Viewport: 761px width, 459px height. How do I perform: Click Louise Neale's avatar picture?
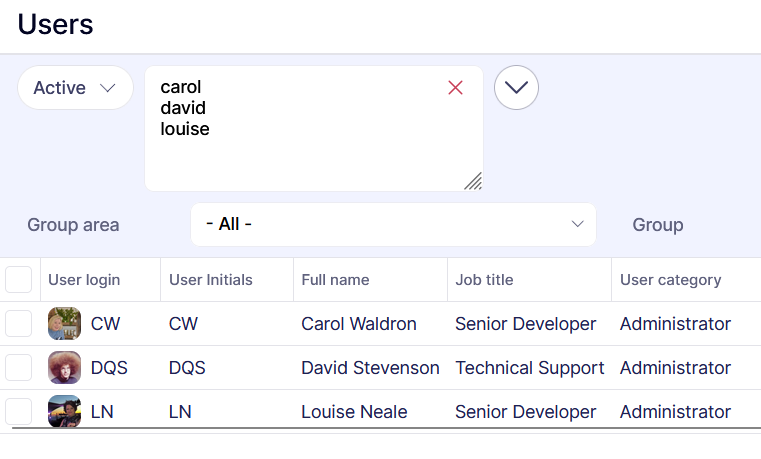65,412
